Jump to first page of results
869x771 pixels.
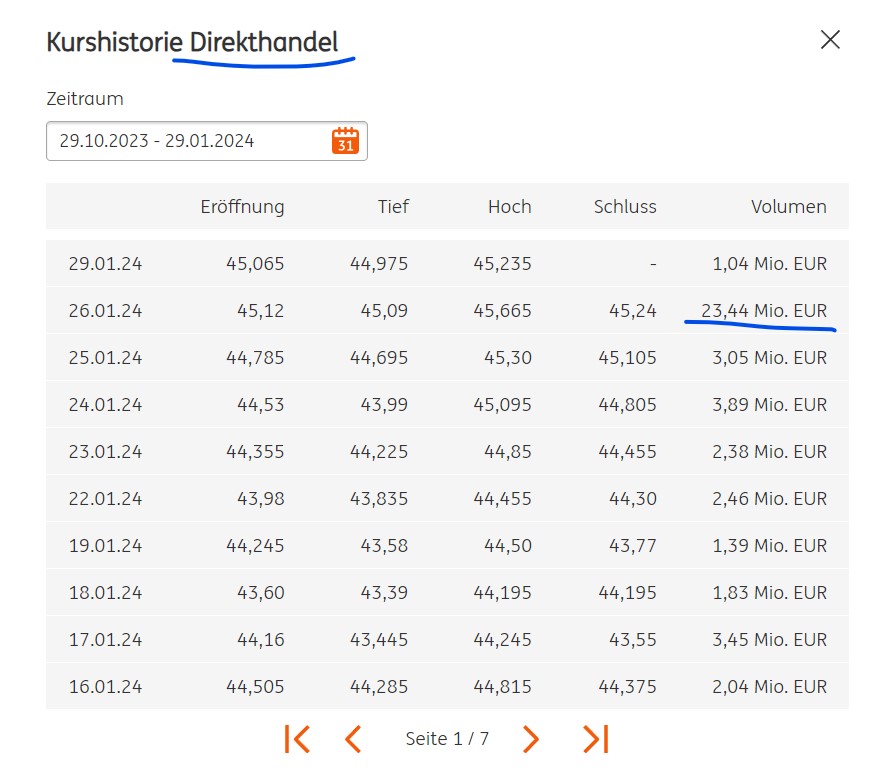pos(297,739)
